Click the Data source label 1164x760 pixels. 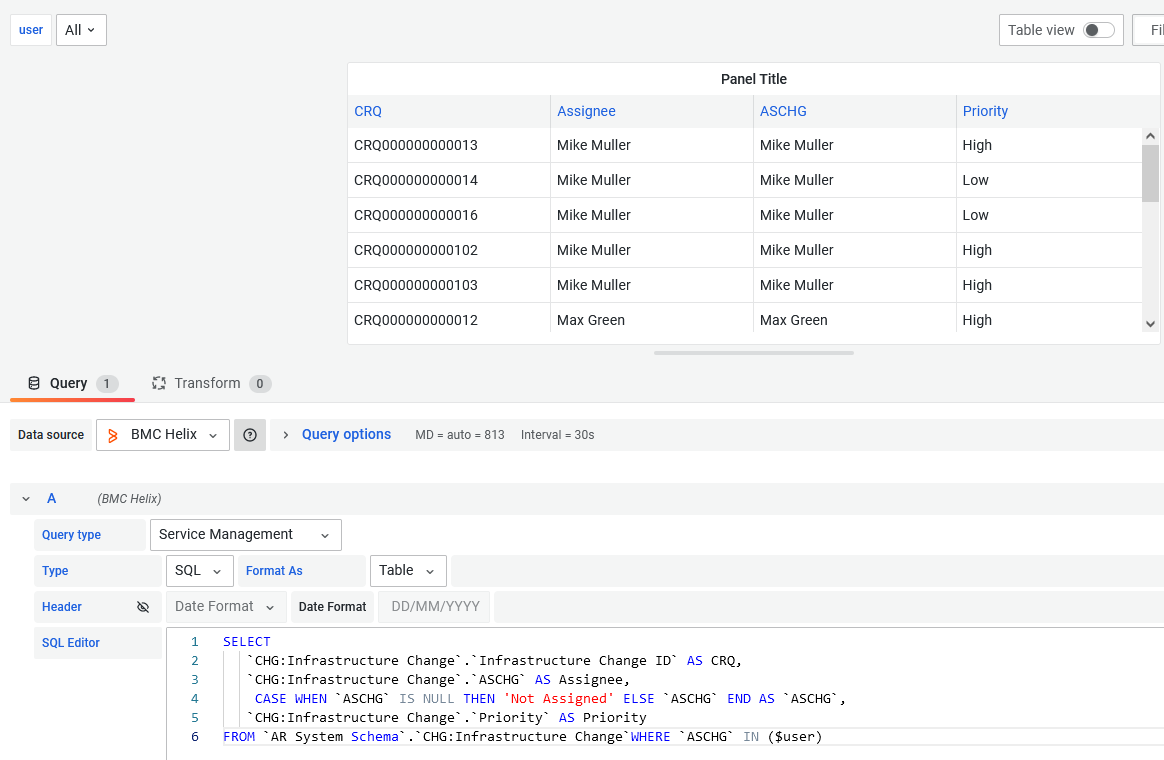click(50, 435)
